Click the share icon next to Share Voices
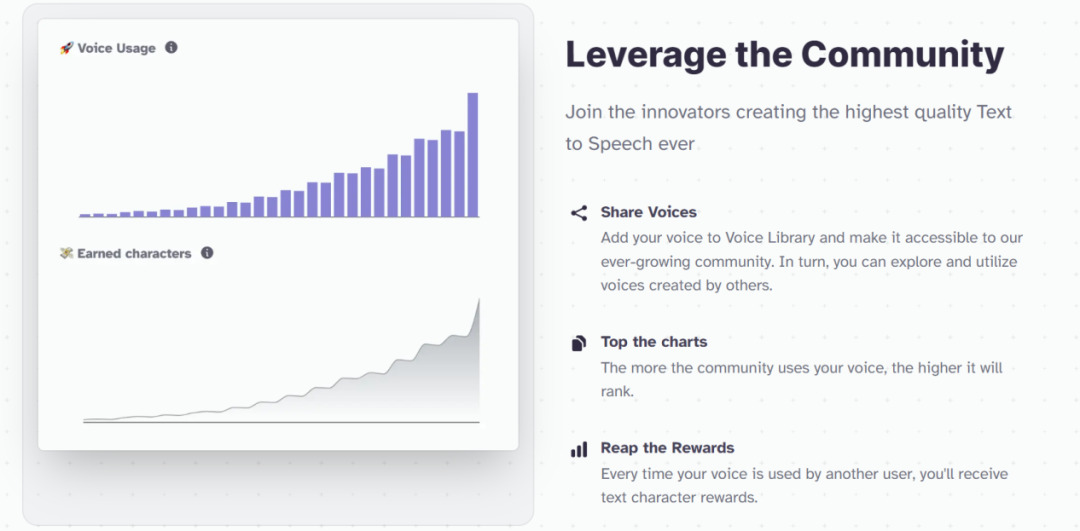This screenshot has width=1080, height=531. tap(579, 213)
